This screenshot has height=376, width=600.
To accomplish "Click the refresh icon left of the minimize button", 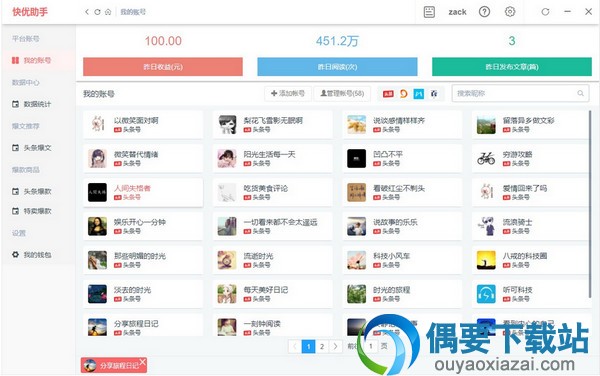I will [x=545, y=12].
